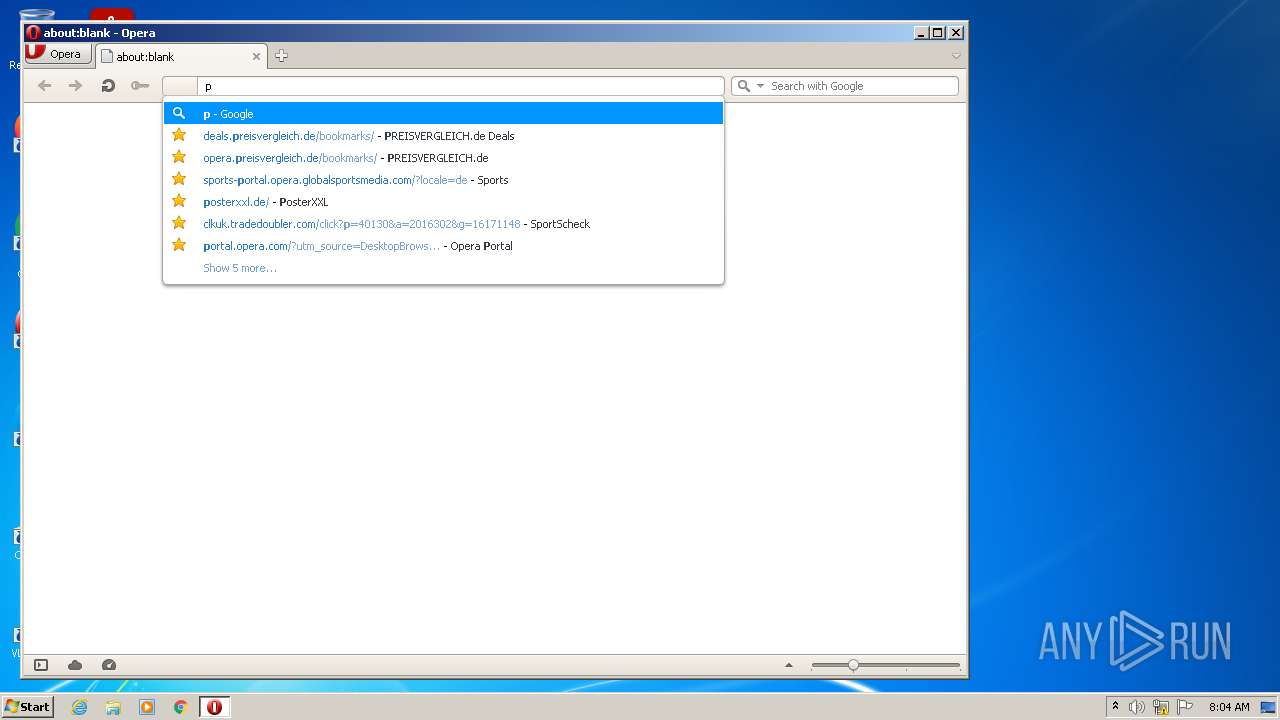Click the search magnifier icon in search box
The image size is (1280, 720).
click(x=743, y=86)
